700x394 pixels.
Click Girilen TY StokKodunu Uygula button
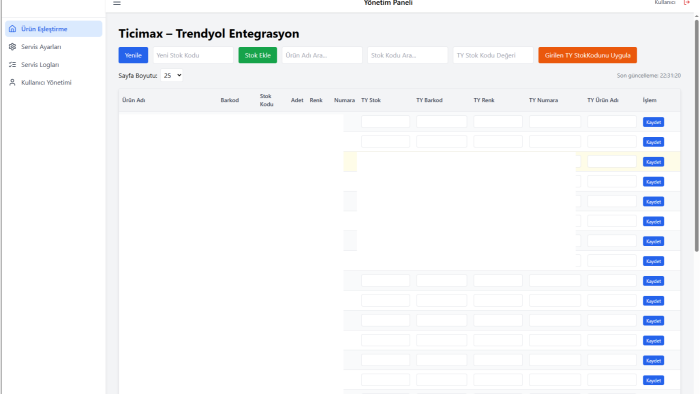588,55
